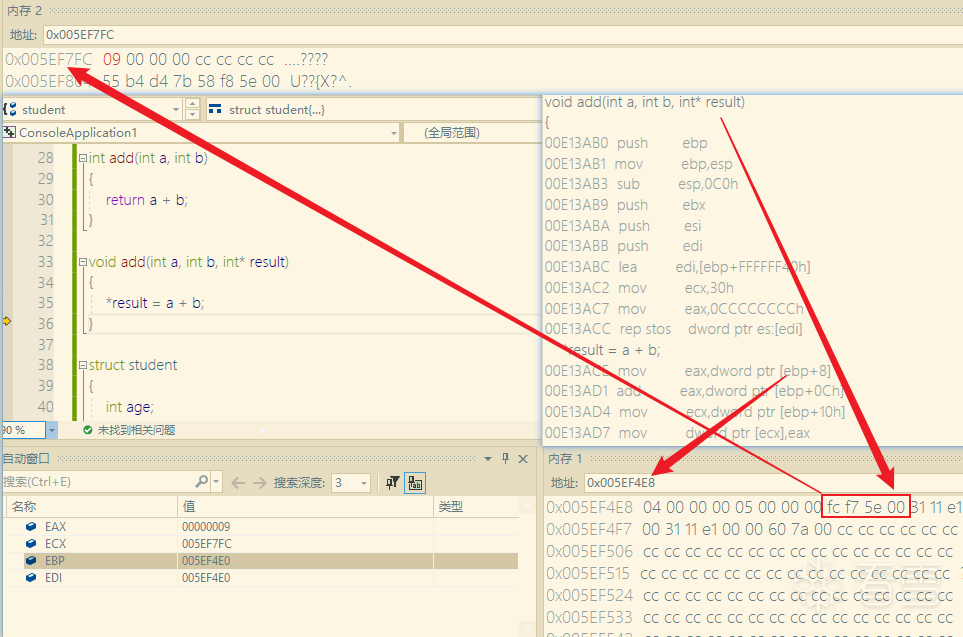This screenshot has height=637, width=963.
Task: Click the EAX variable cube icon
Action: point(31,526)
